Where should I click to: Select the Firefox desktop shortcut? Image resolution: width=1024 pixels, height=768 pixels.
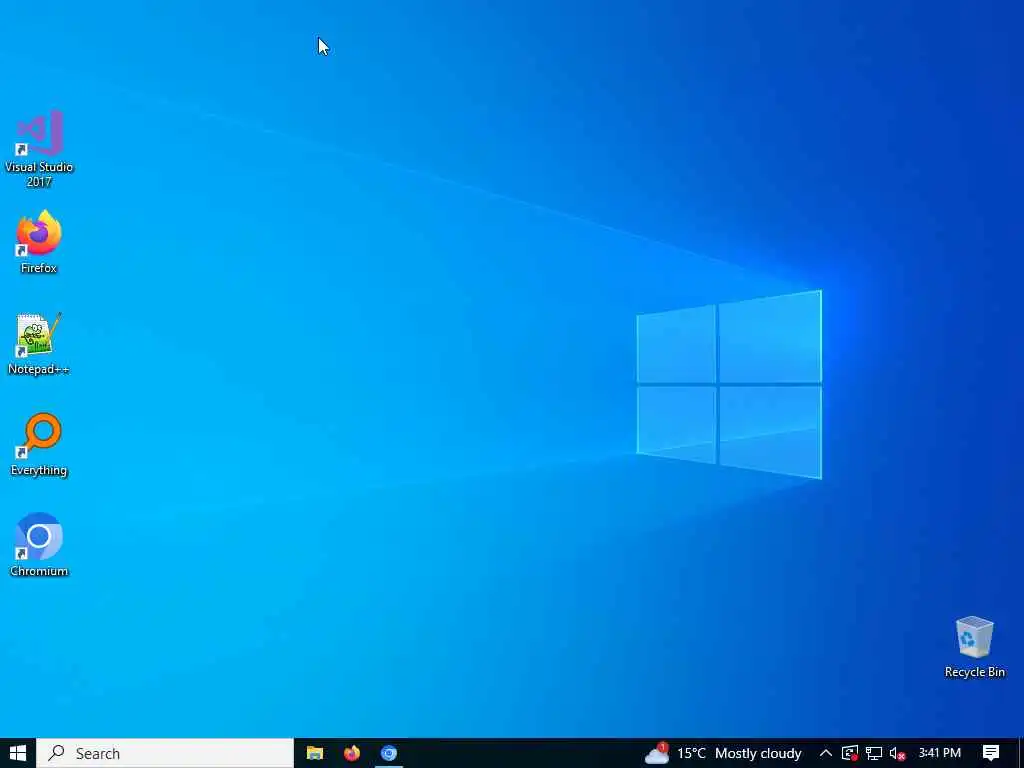click(39, 242)
